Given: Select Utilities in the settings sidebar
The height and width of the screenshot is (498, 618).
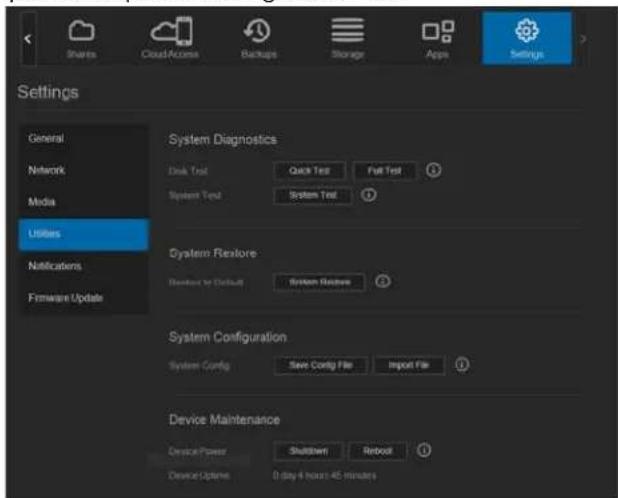Looking at the screenshot, I should coord(84,234).
